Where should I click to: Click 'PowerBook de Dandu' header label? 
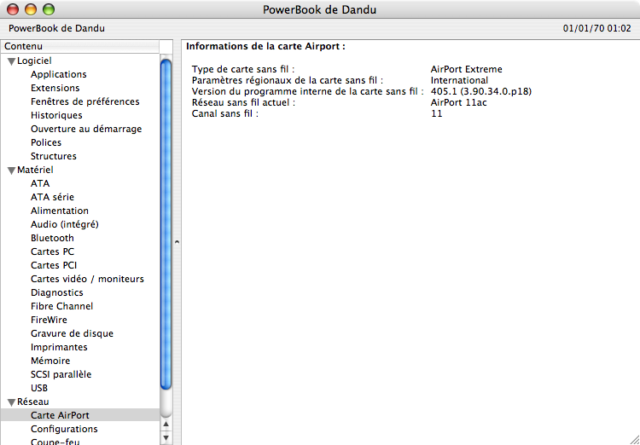point(56,29)
